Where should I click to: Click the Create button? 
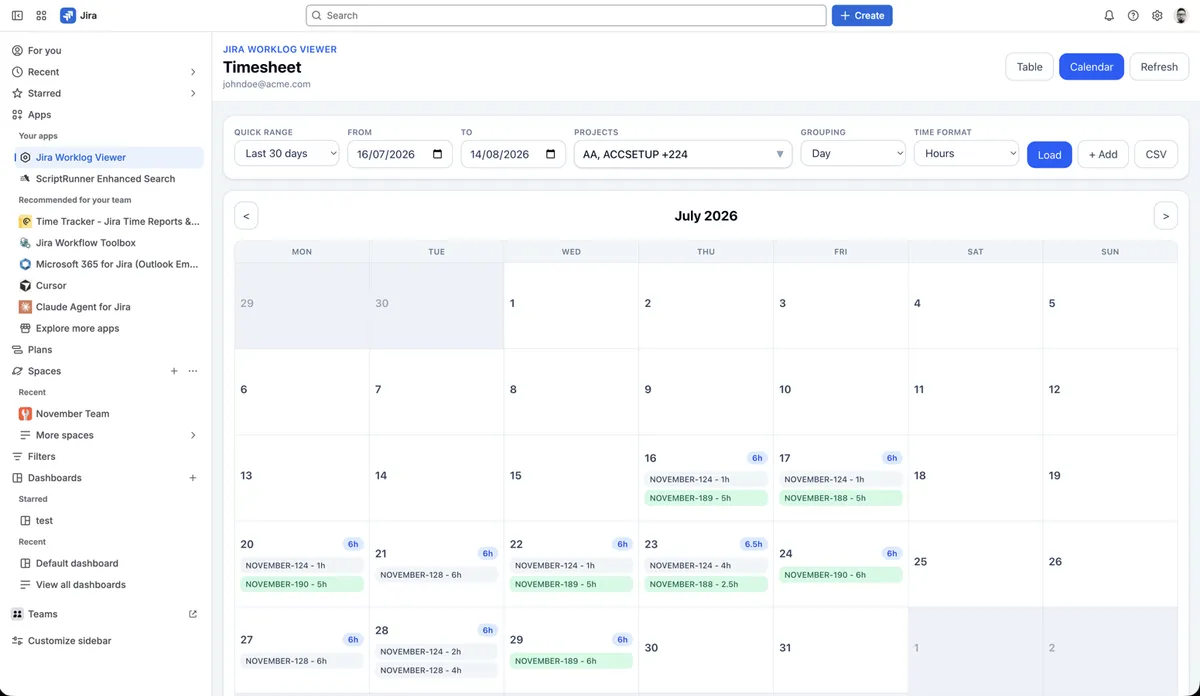(862, 16)
